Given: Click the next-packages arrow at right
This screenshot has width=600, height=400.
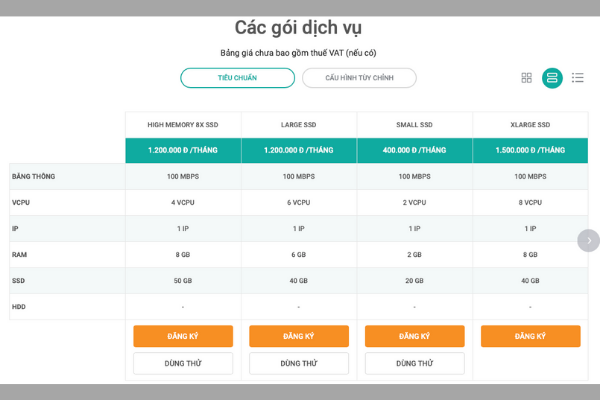Looking at the screenshot, I should point(589,240).
